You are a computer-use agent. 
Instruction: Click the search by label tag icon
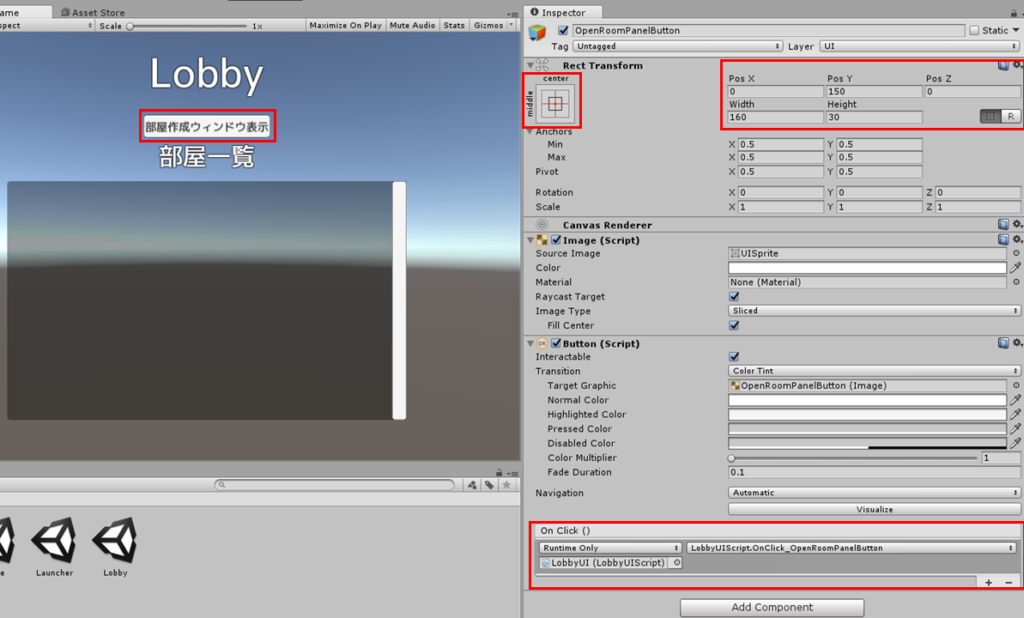coord(489,485)
